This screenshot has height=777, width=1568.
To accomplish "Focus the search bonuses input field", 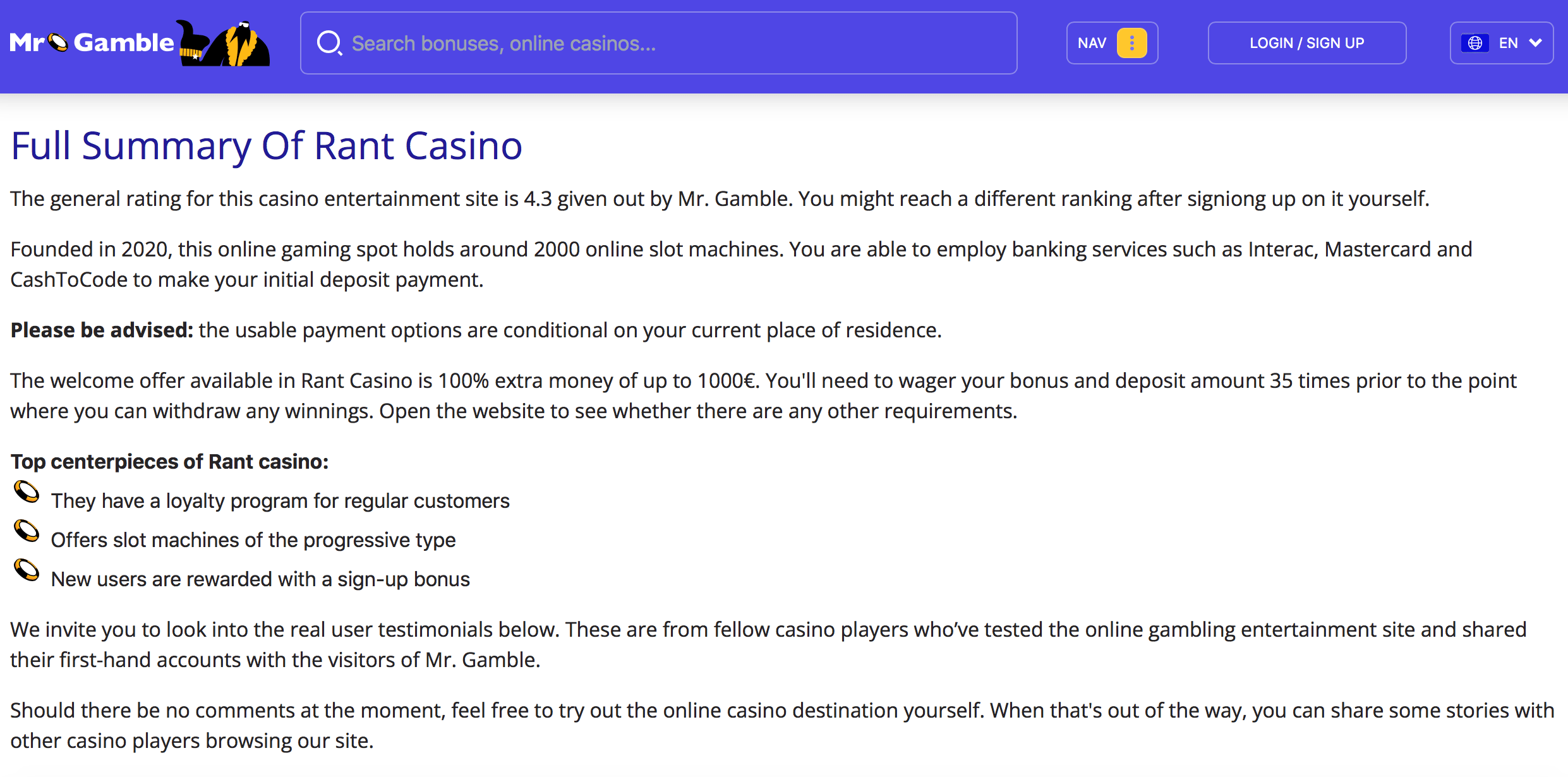I will [659, 43].
